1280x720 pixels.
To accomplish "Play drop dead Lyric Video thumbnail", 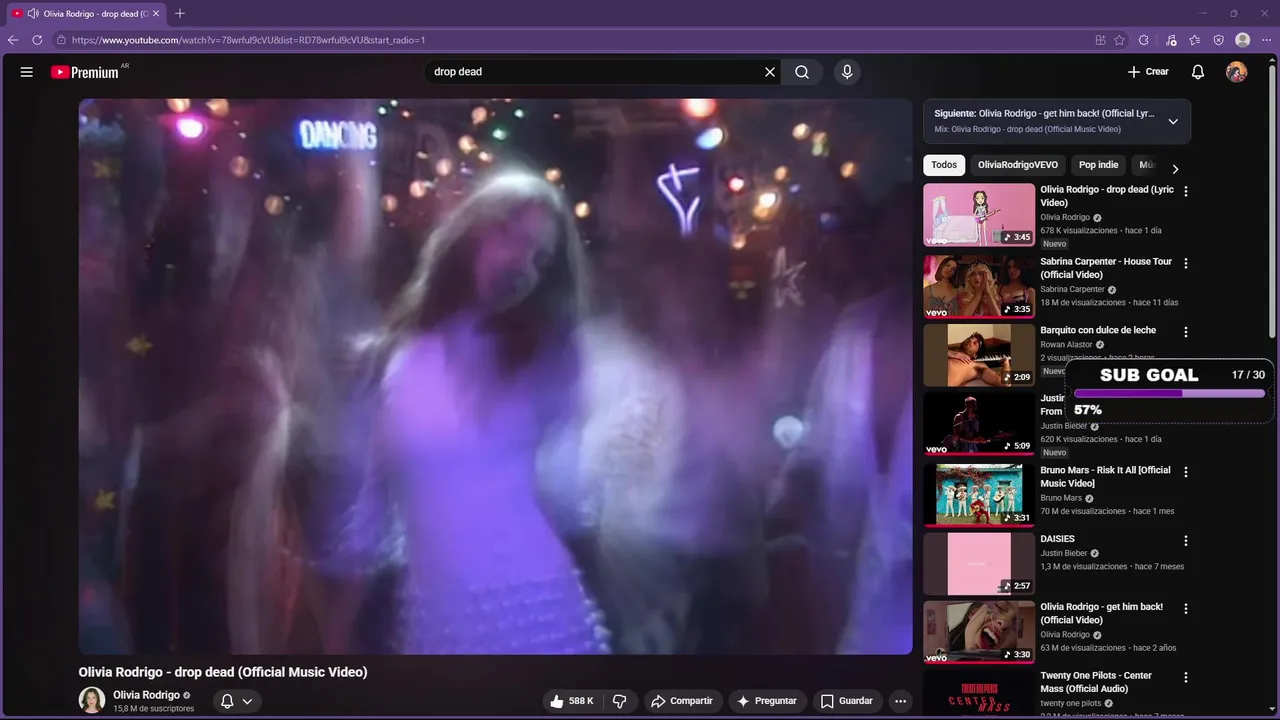I will (979, 215).
